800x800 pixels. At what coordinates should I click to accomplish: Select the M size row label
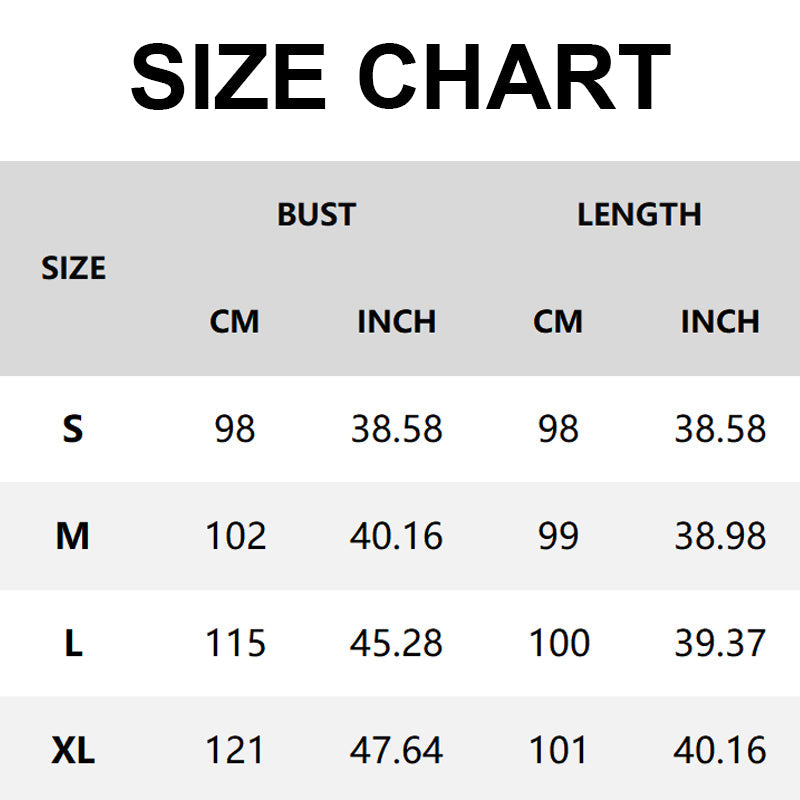pos(73,537)
